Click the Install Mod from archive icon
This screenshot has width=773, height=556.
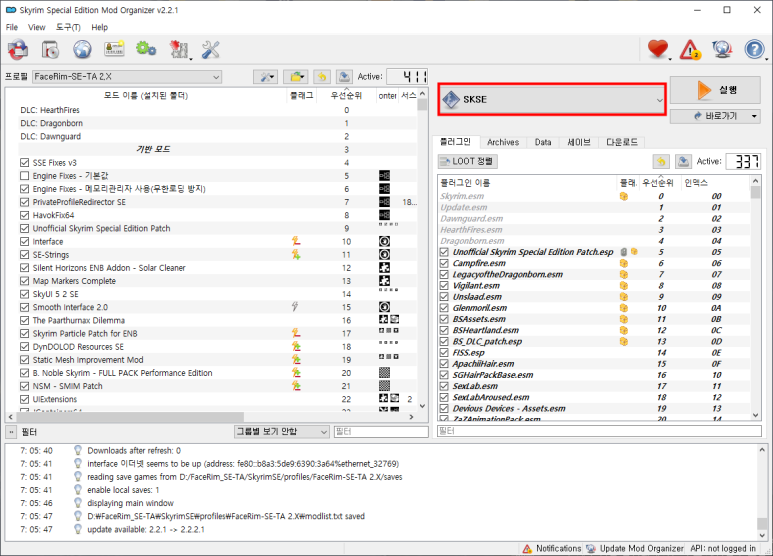click(50, 49)
